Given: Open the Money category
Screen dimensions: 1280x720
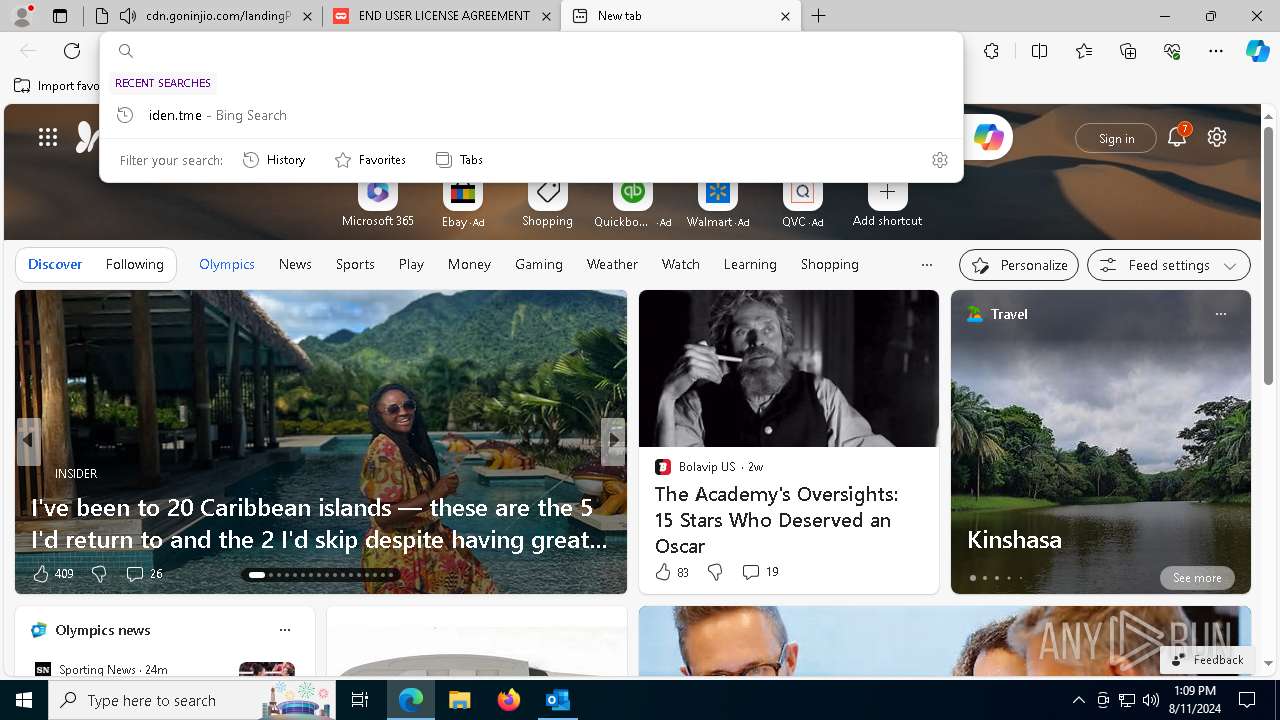Looking at the screenshot, I should pyautogui.click(x=469, y=265).
